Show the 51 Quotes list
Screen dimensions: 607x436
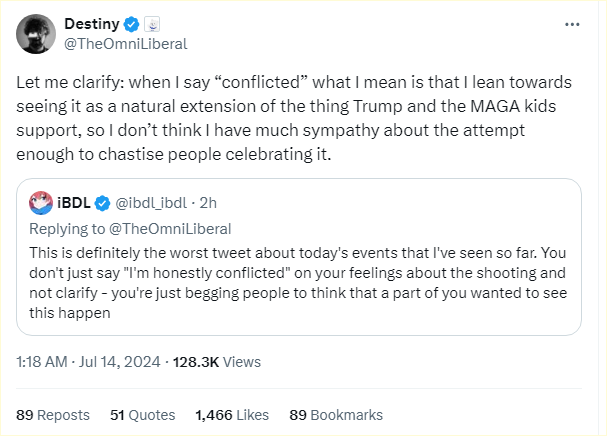click(x=142, y=414)
